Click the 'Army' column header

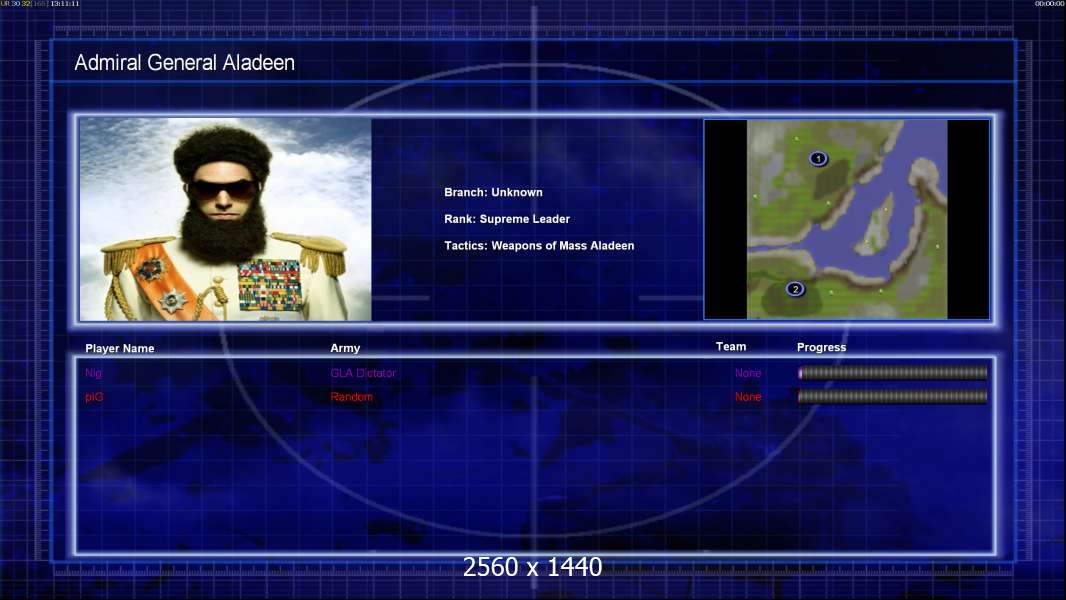(345, 348)
